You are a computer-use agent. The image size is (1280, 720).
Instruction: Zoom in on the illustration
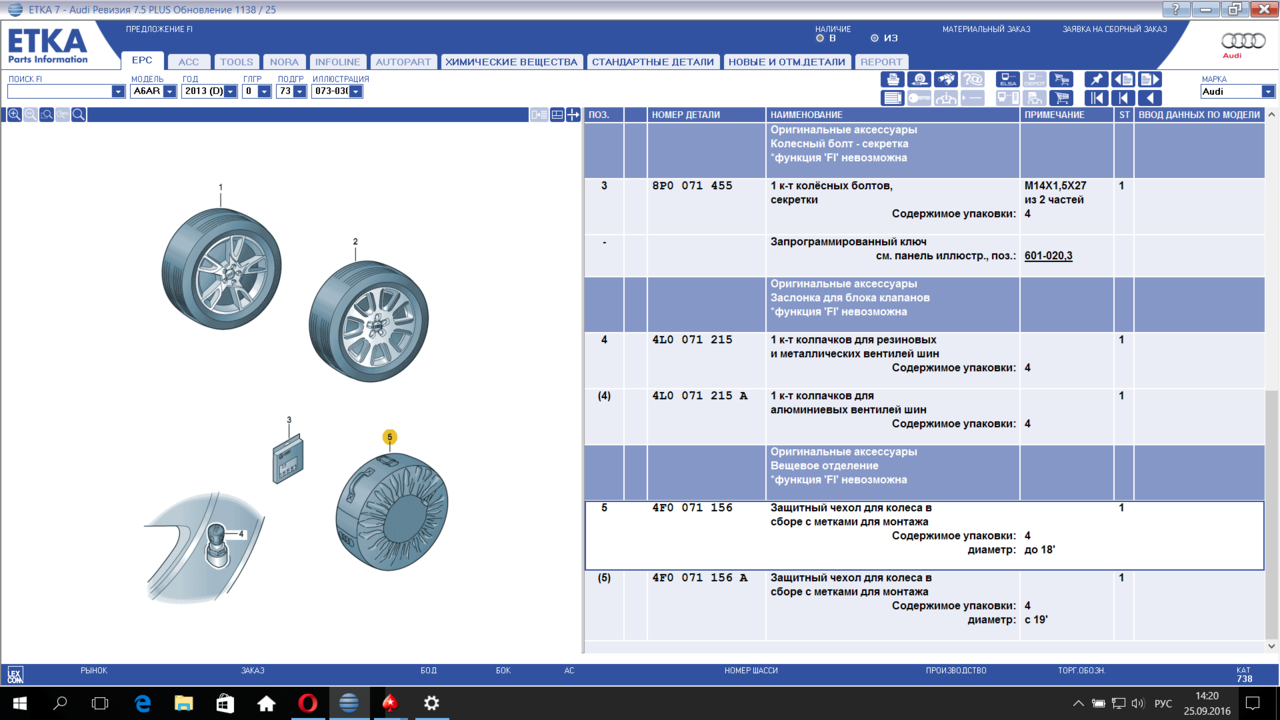click(x=14, y=115)
